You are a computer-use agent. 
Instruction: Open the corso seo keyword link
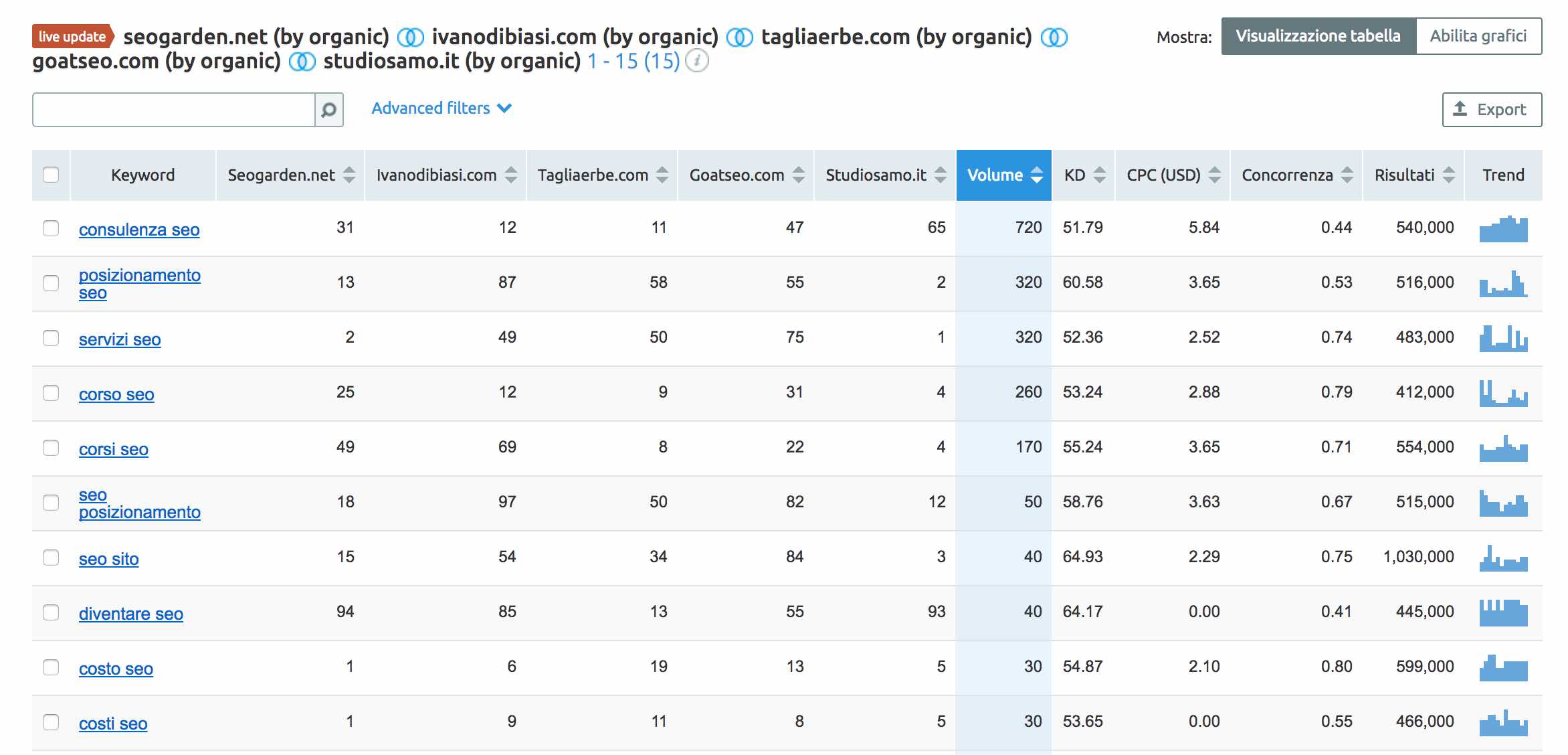tap(116, 394)
